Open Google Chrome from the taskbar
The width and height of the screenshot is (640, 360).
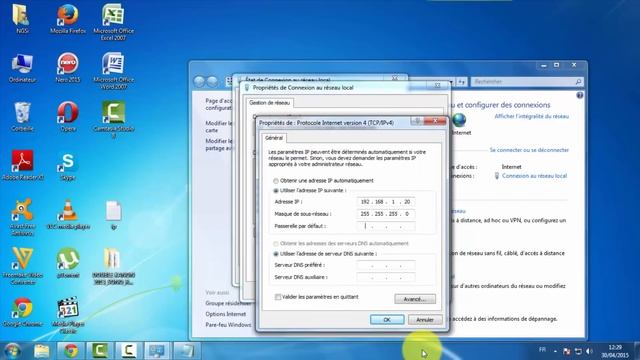point(71,351)
